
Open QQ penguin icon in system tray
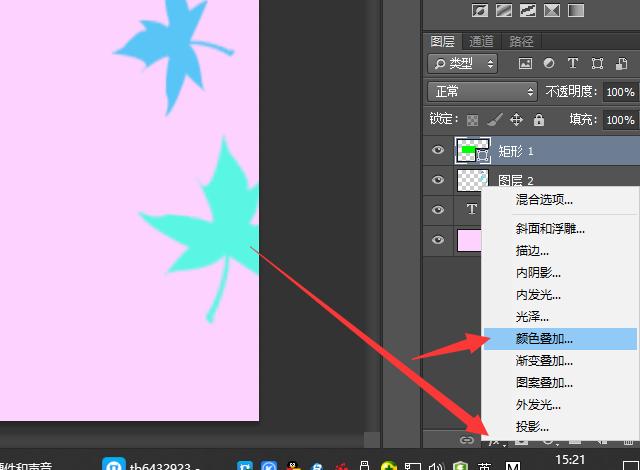(x=292, y=466)
